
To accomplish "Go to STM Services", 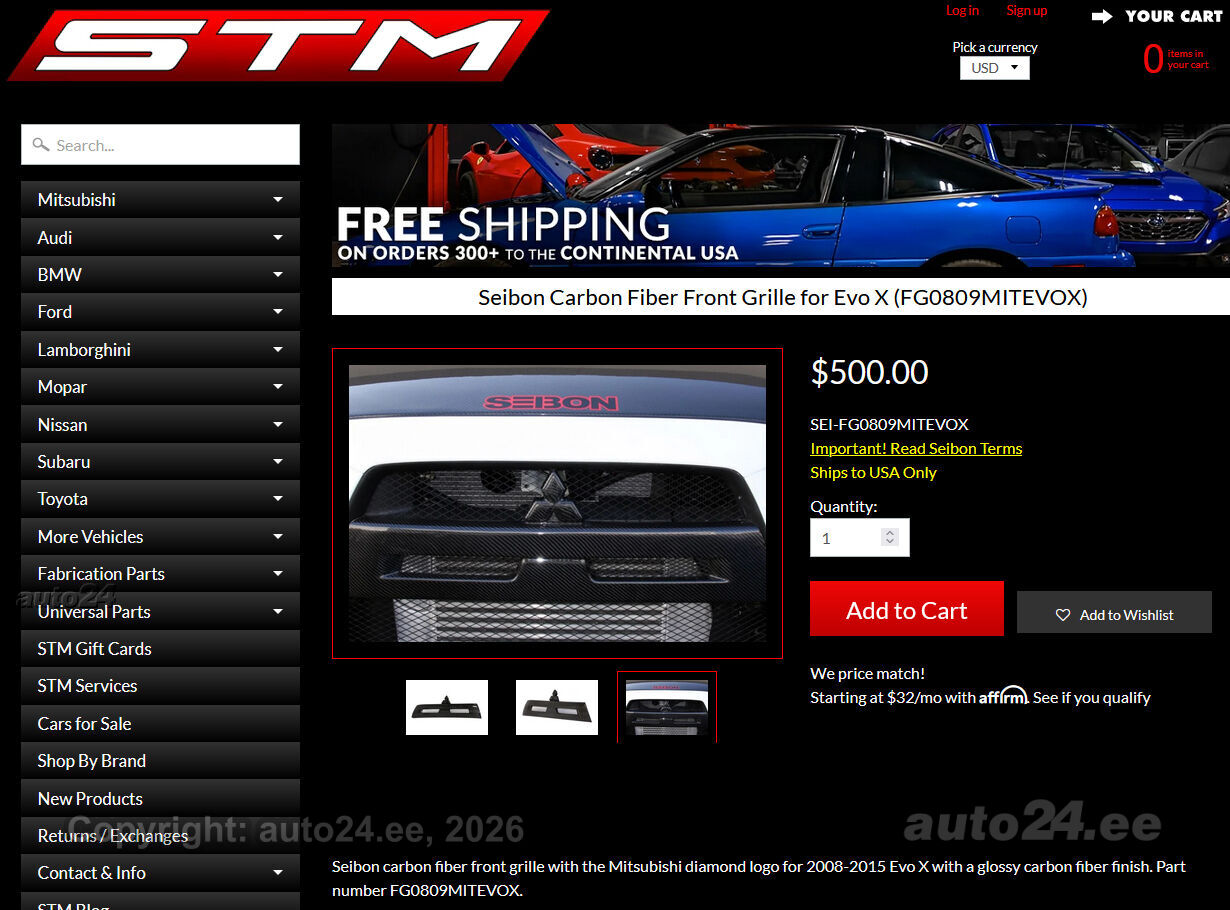I will (x=160, y=686).
